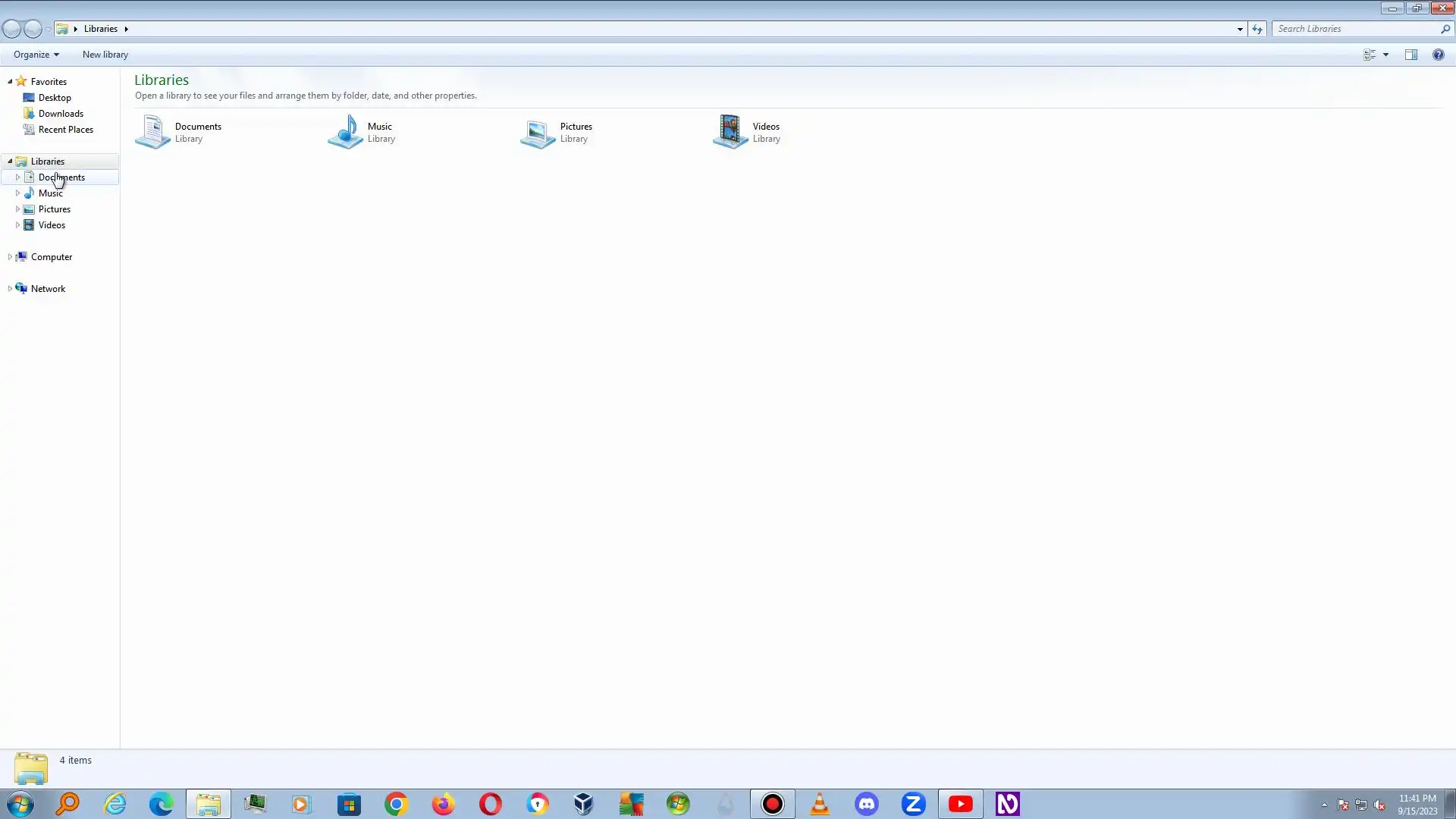Open the Documents library icon

coord(153,132)
